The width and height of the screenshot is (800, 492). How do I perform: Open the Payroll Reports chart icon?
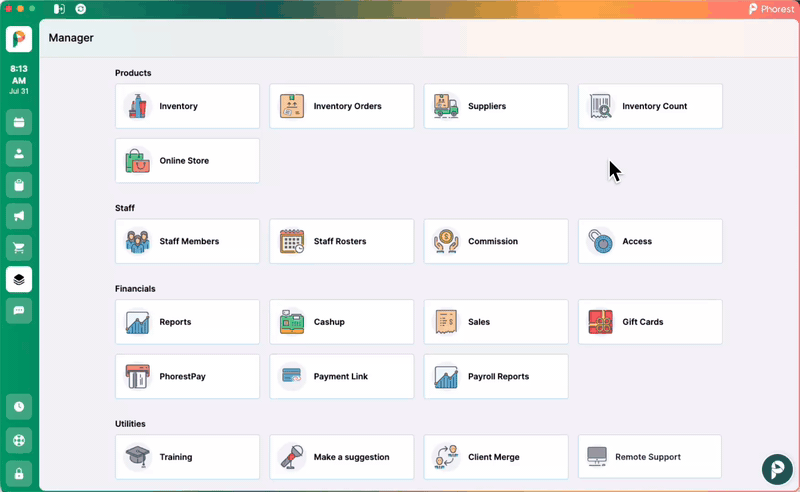(446, 377)
